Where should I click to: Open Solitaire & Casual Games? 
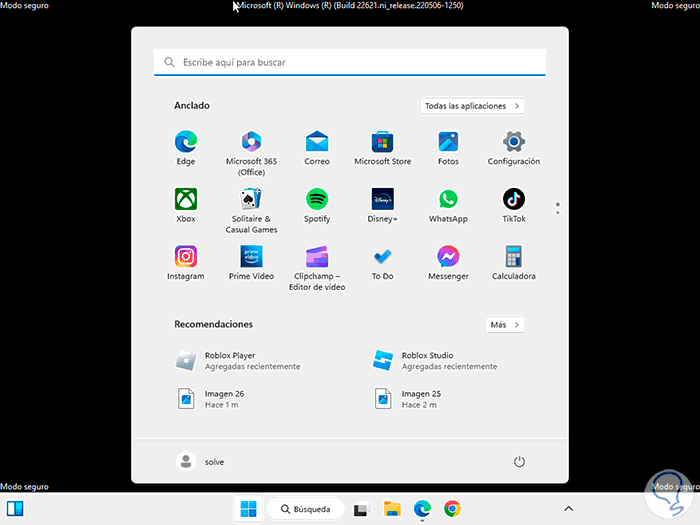point(251,211)
